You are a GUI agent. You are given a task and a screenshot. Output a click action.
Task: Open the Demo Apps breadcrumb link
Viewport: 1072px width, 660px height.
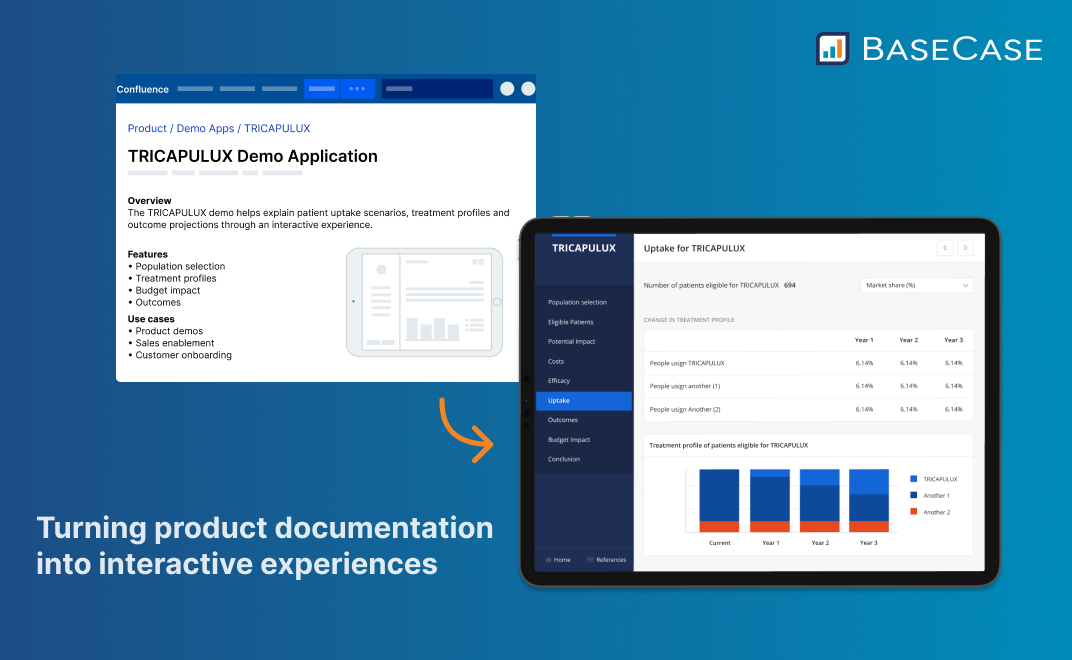[205, 128]
